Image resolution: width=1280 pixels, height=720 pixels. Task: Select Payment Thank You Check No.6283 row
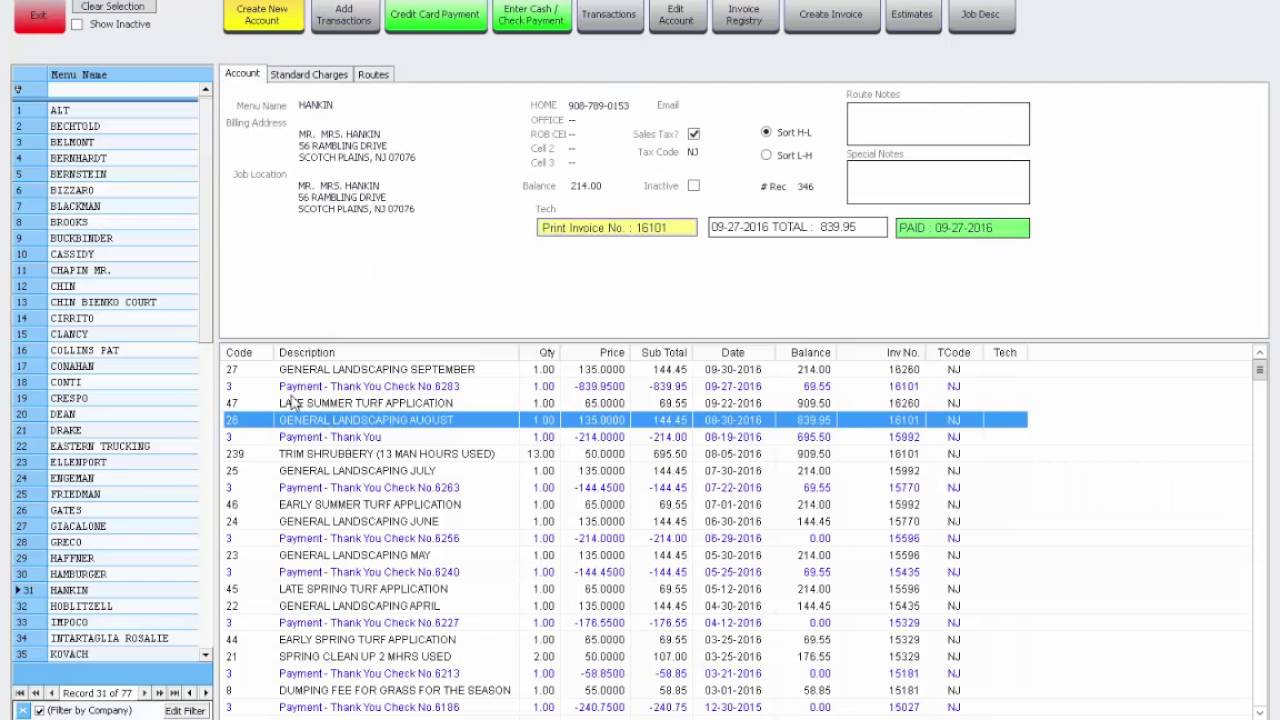[625, 386]
